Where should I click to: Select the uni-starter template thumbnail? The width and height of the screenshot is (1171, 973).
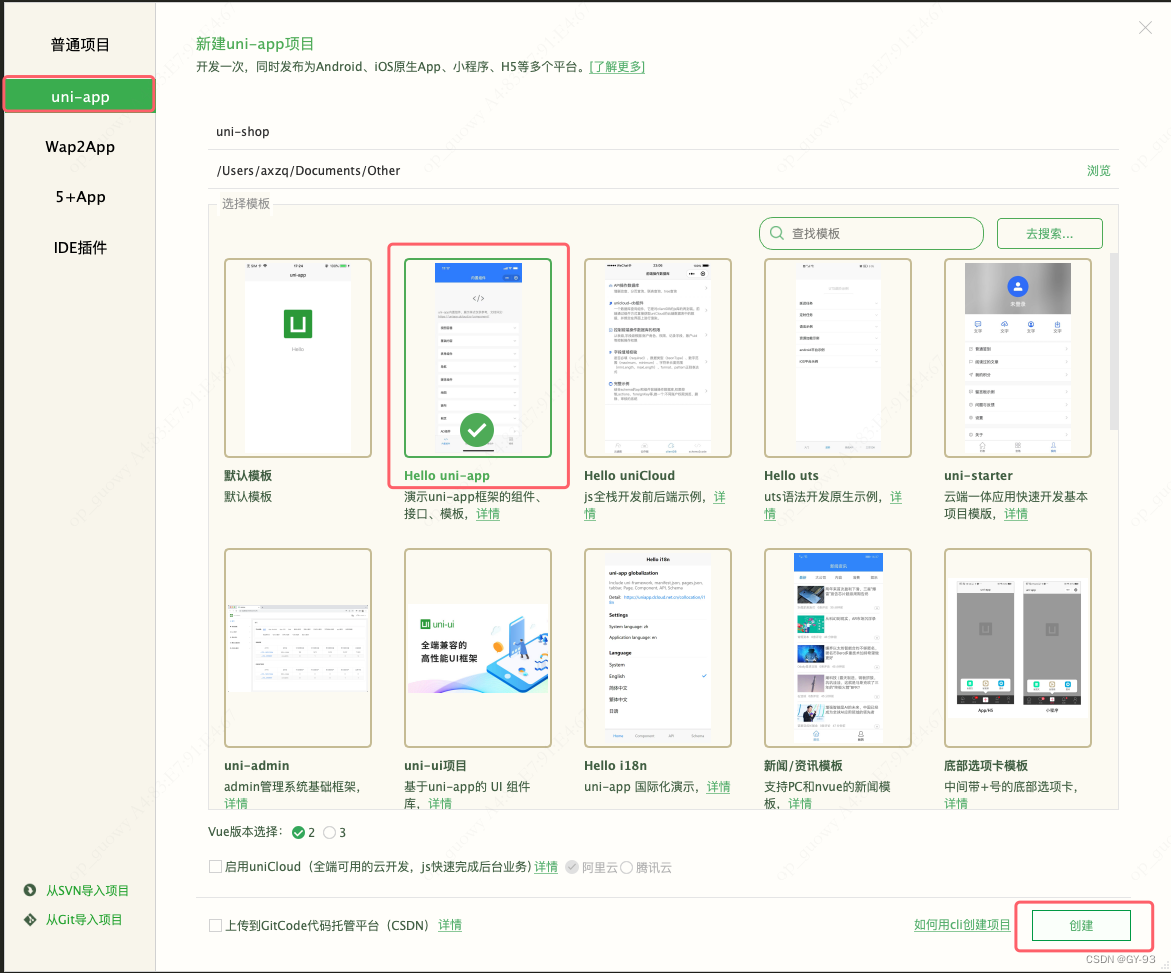1017,358
